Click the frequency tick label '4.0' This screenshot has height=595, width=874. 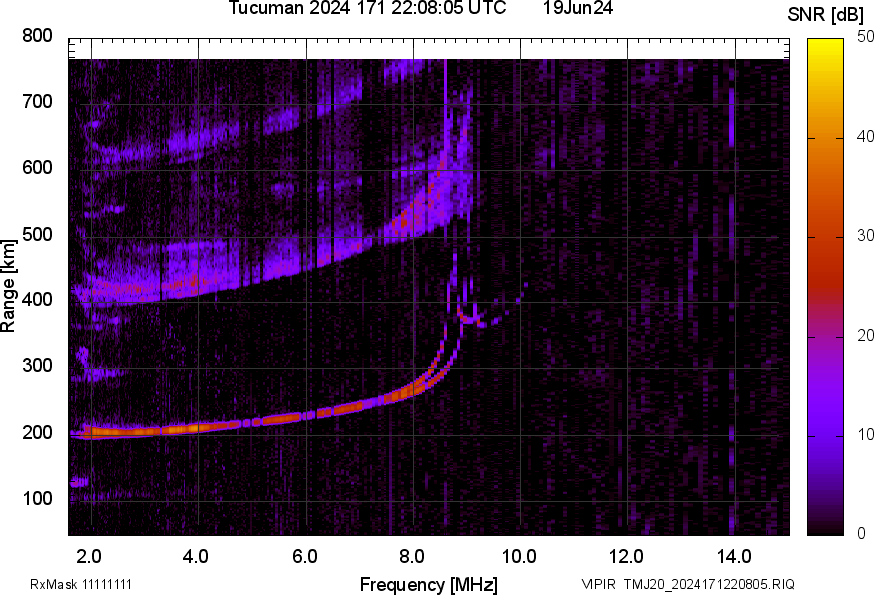click(196, 557)
